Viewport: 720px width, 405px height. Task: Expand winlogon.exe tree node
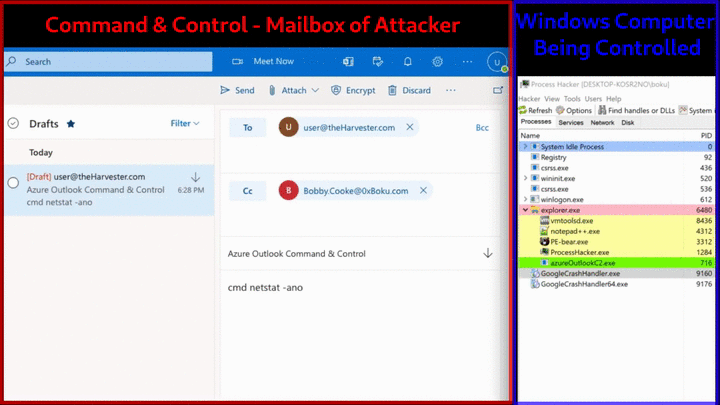pos(525,199)
